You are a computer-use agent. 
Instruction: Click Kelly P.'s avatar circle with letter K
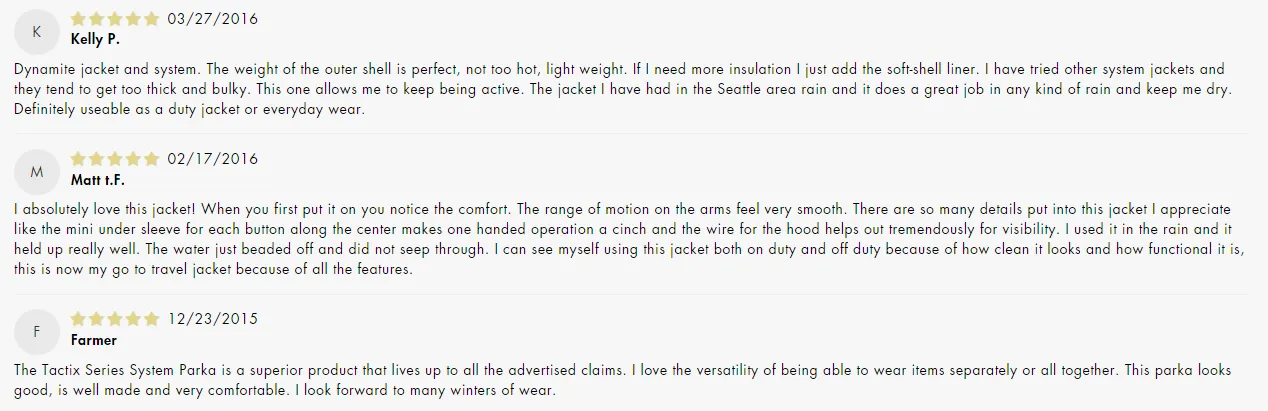37,31
